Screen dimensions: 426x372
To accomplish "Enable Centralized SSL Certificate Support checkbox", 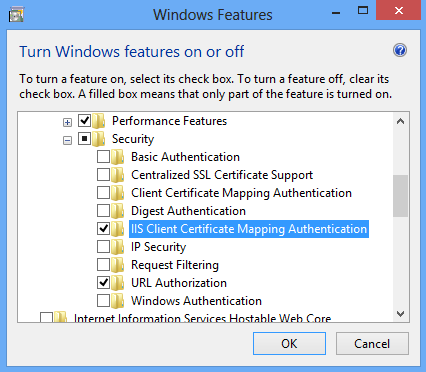I will 103,174.
